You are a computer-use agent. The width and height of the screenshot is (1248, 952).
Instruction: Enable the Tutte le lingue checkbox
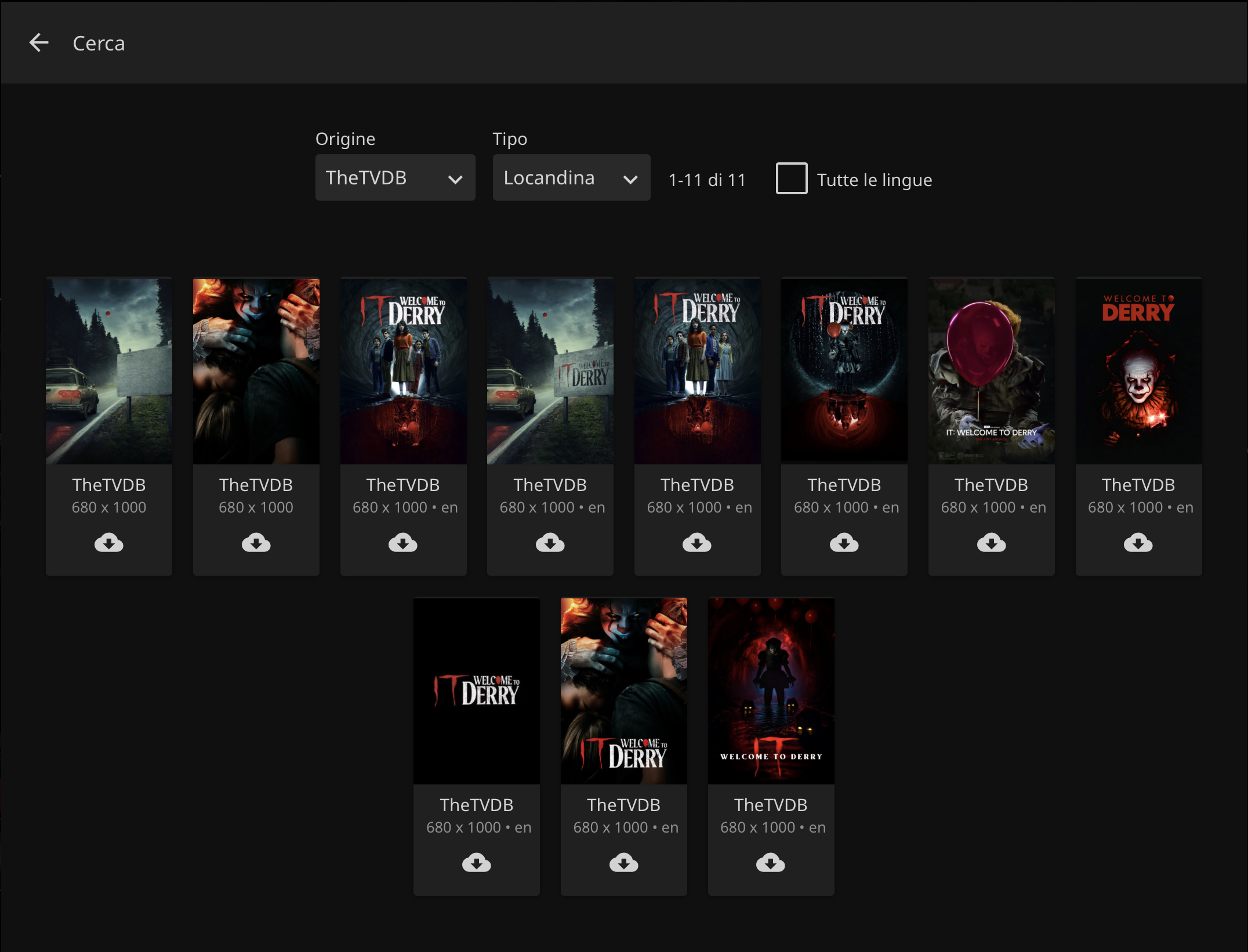click(x=791, y=179)
